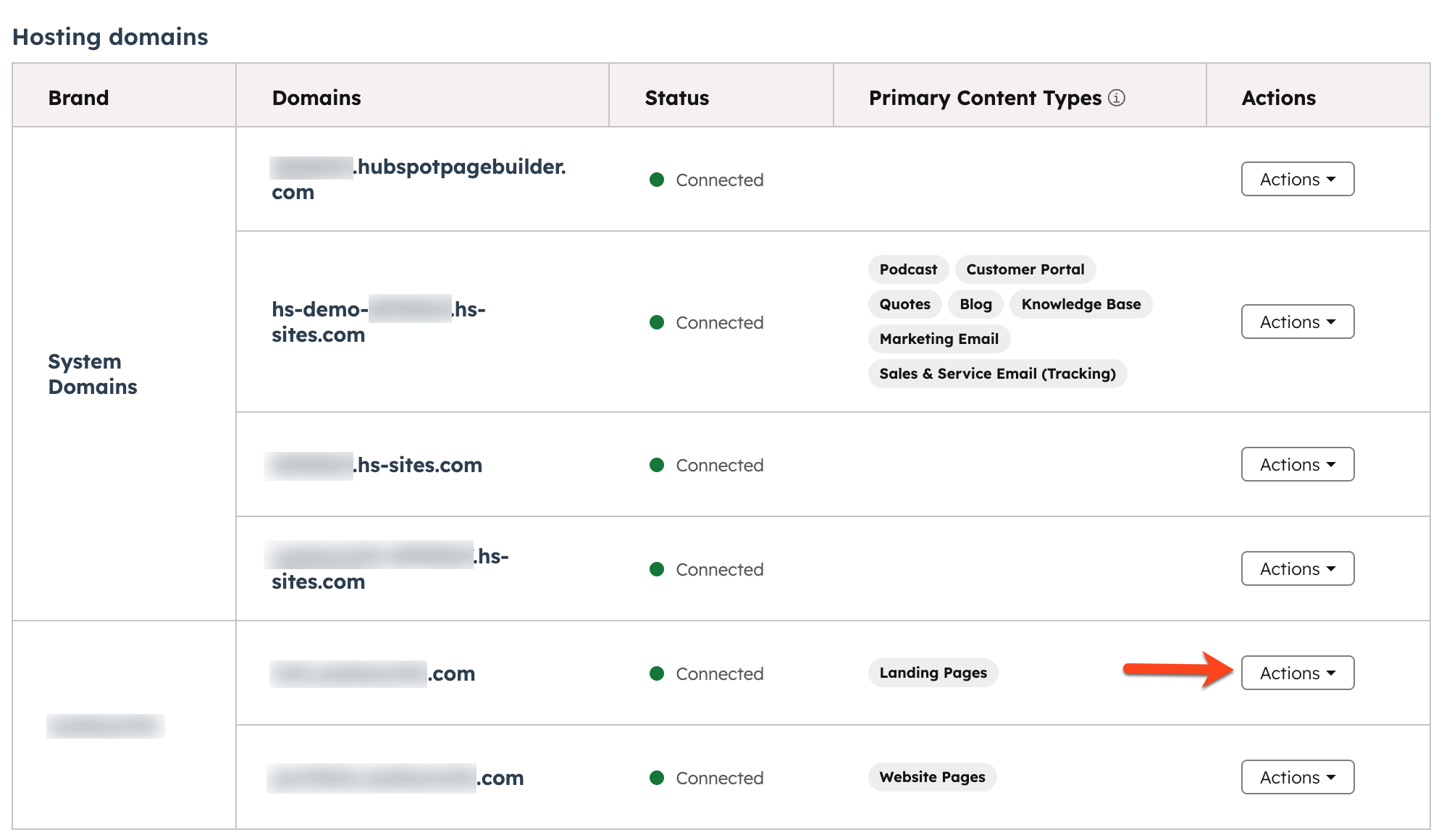
Task: Open the Actions dropdown for the Website Pages domain
Action: coord(1297,777)
